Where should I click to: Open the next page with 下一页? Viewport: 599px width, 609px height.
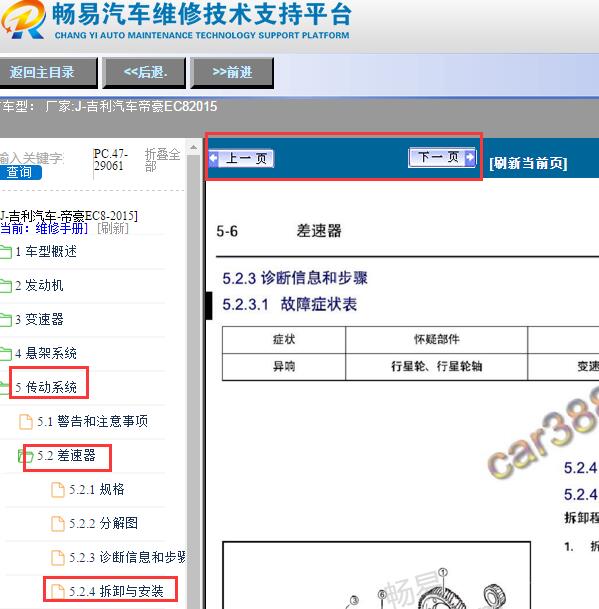pyautogui.click(x=442, y=158)
